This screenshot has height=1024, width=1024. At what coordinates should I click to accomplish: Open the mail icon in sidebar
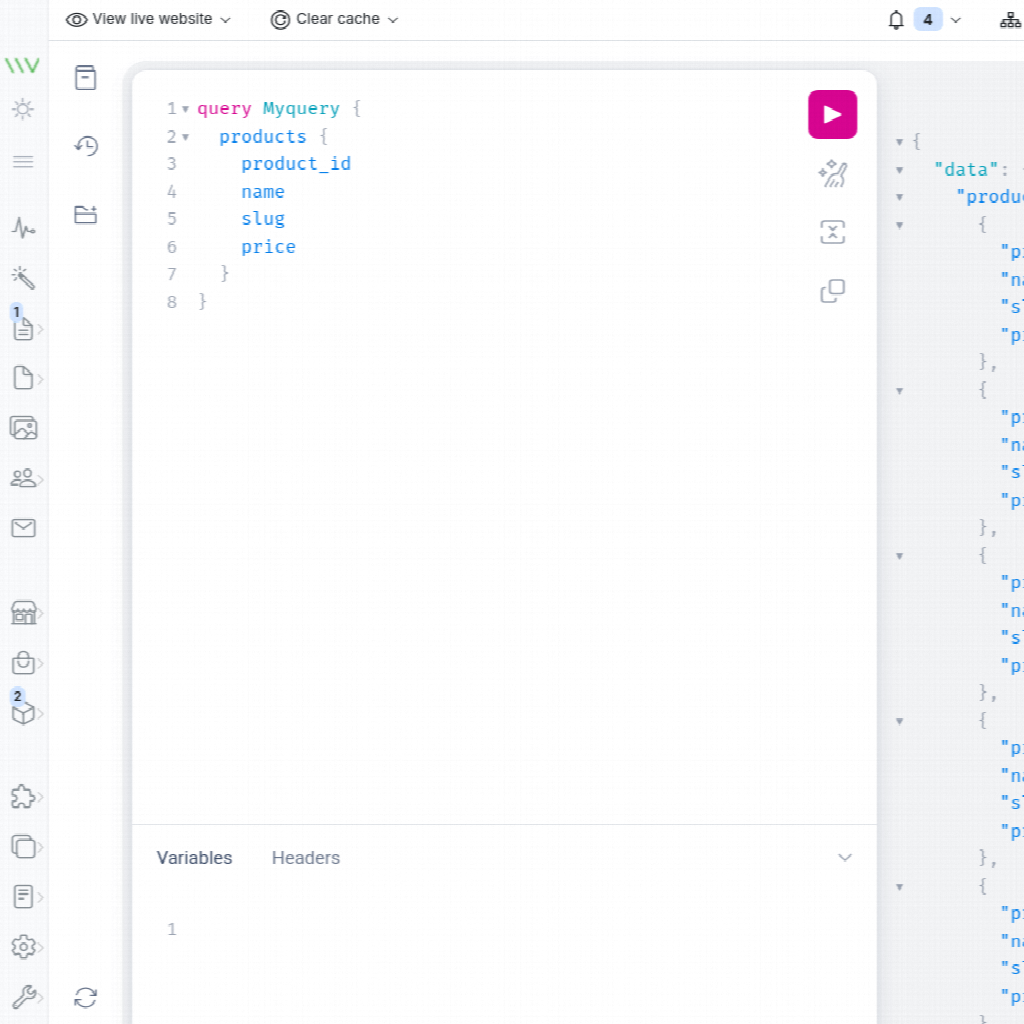point(23,528)
